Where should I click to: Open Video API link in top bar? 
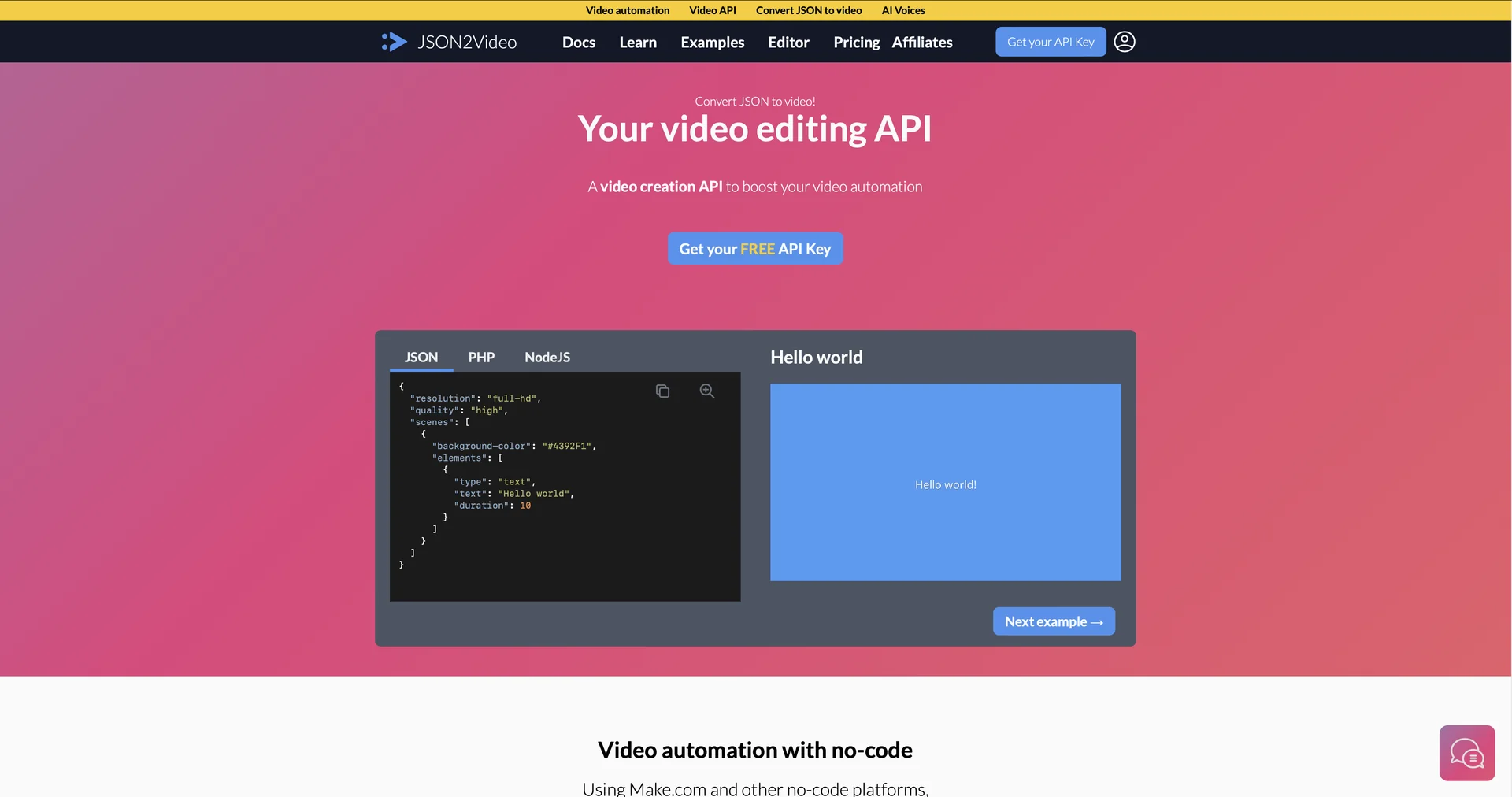(x=713, y=10)
